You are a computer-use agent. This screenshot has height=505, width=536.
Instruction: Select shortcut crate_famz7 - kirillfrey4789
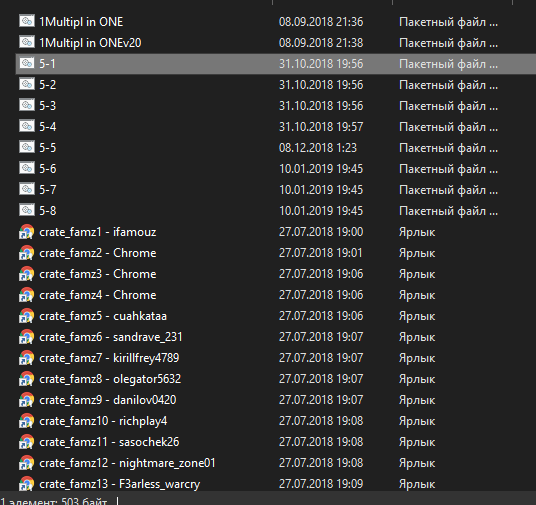[109, 358]
